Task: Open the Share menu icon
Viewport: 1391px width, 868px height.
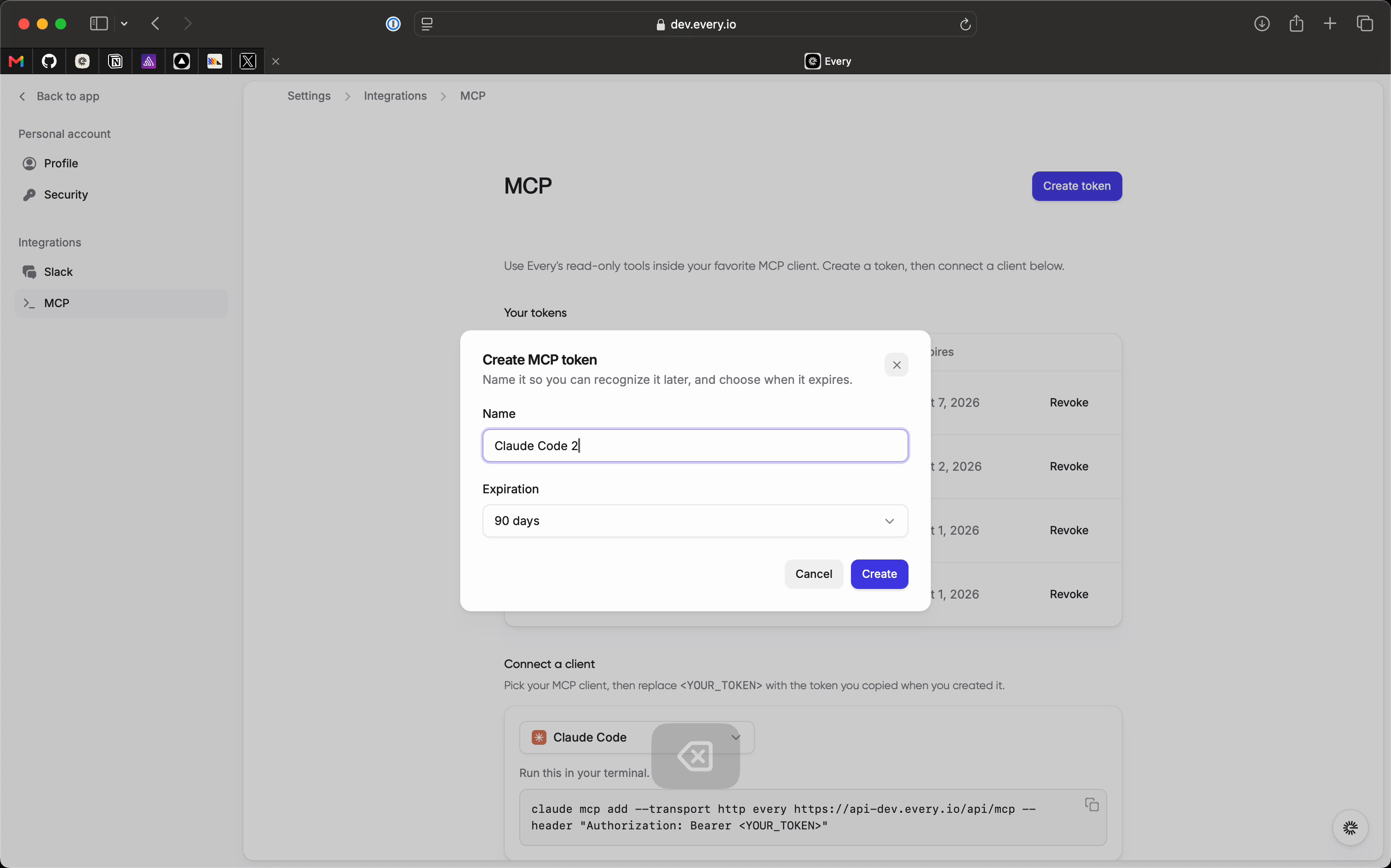Action: point(1296,23)
